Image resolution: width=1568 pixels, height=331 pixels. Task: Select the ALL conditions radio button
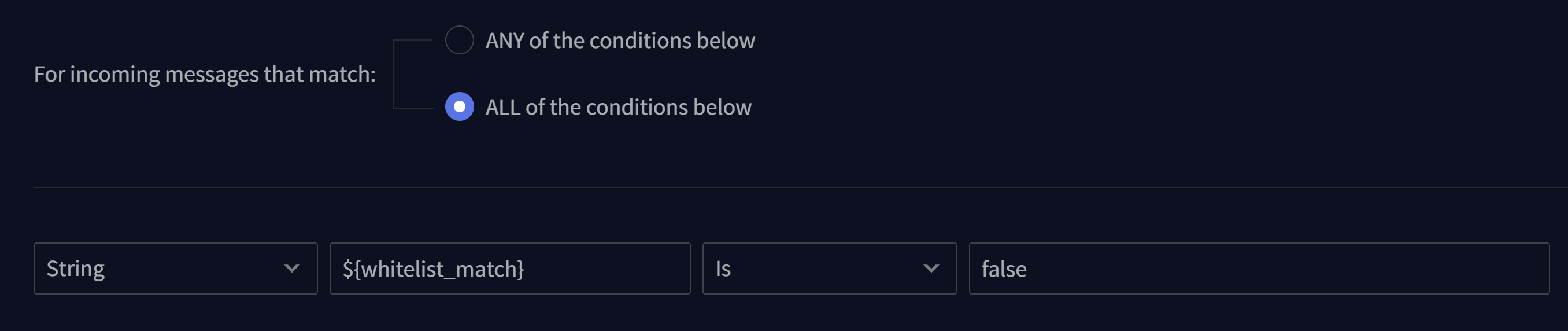click(460, 106)
